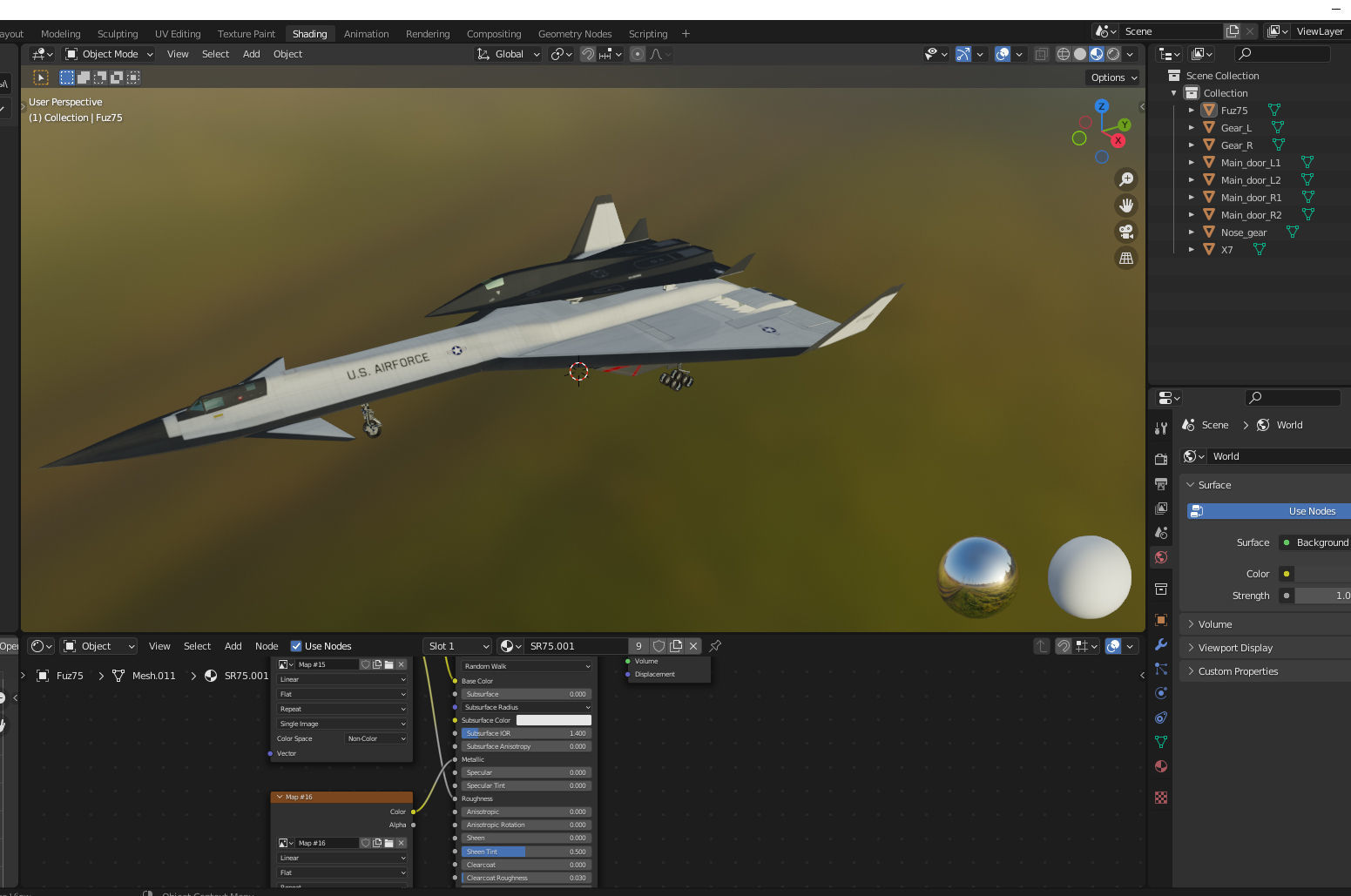Open the View Layer properties tab
Screen dimensions: 1351x896
click(1161, 508)
